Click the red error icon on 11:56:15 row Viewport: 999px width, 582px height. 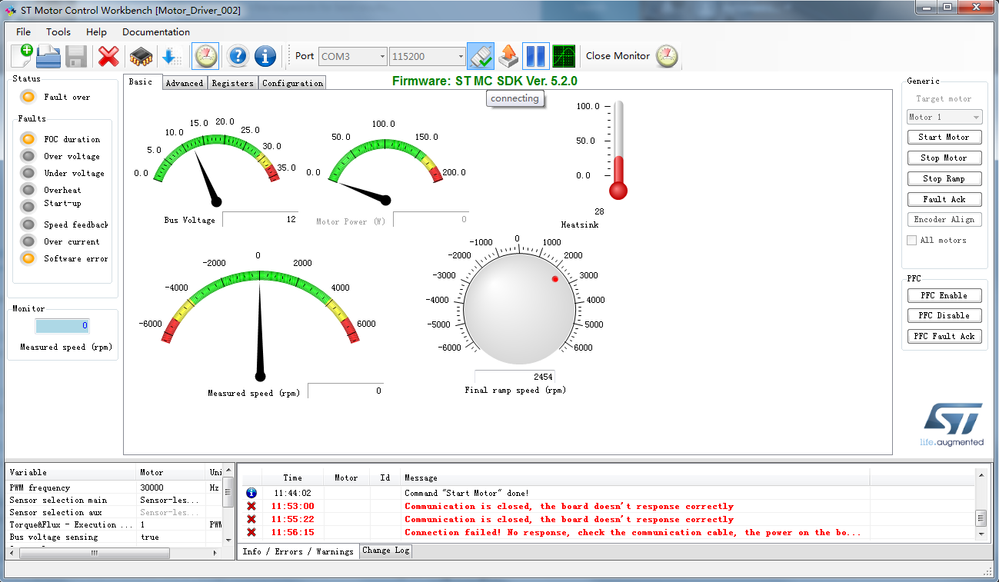pyautogui.click(x=251, y=532)
